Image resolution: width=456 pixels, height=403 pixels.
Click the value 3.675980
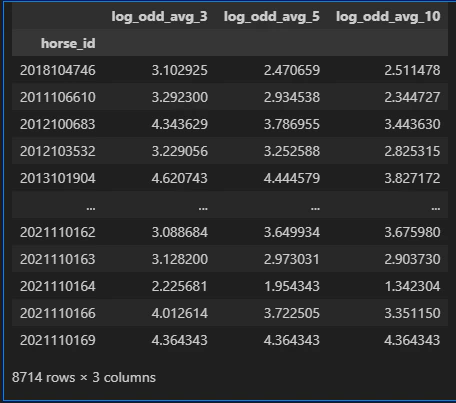412,232
